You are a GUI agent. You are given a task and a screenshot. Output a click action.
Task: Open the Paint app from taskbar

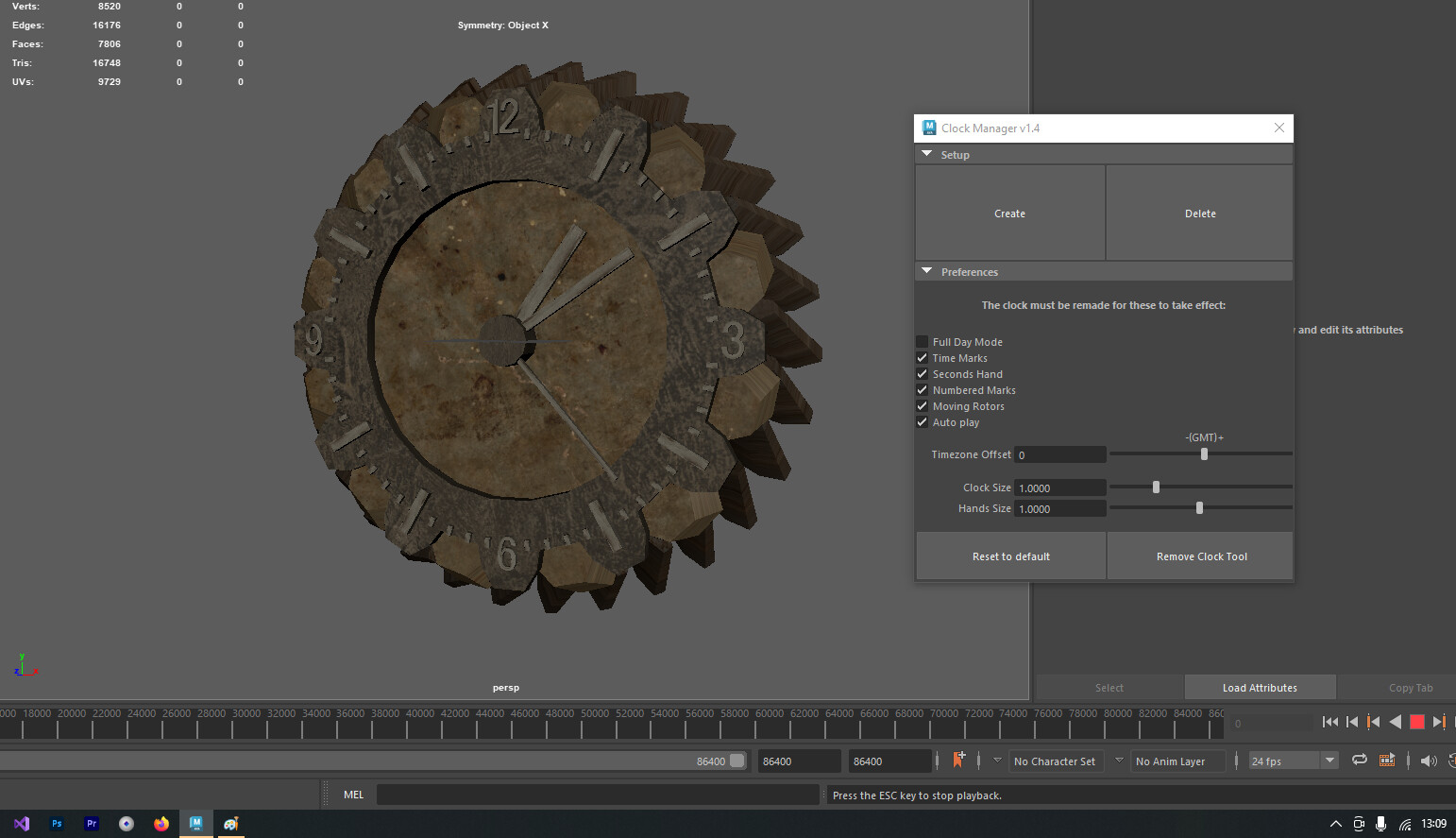230,824
